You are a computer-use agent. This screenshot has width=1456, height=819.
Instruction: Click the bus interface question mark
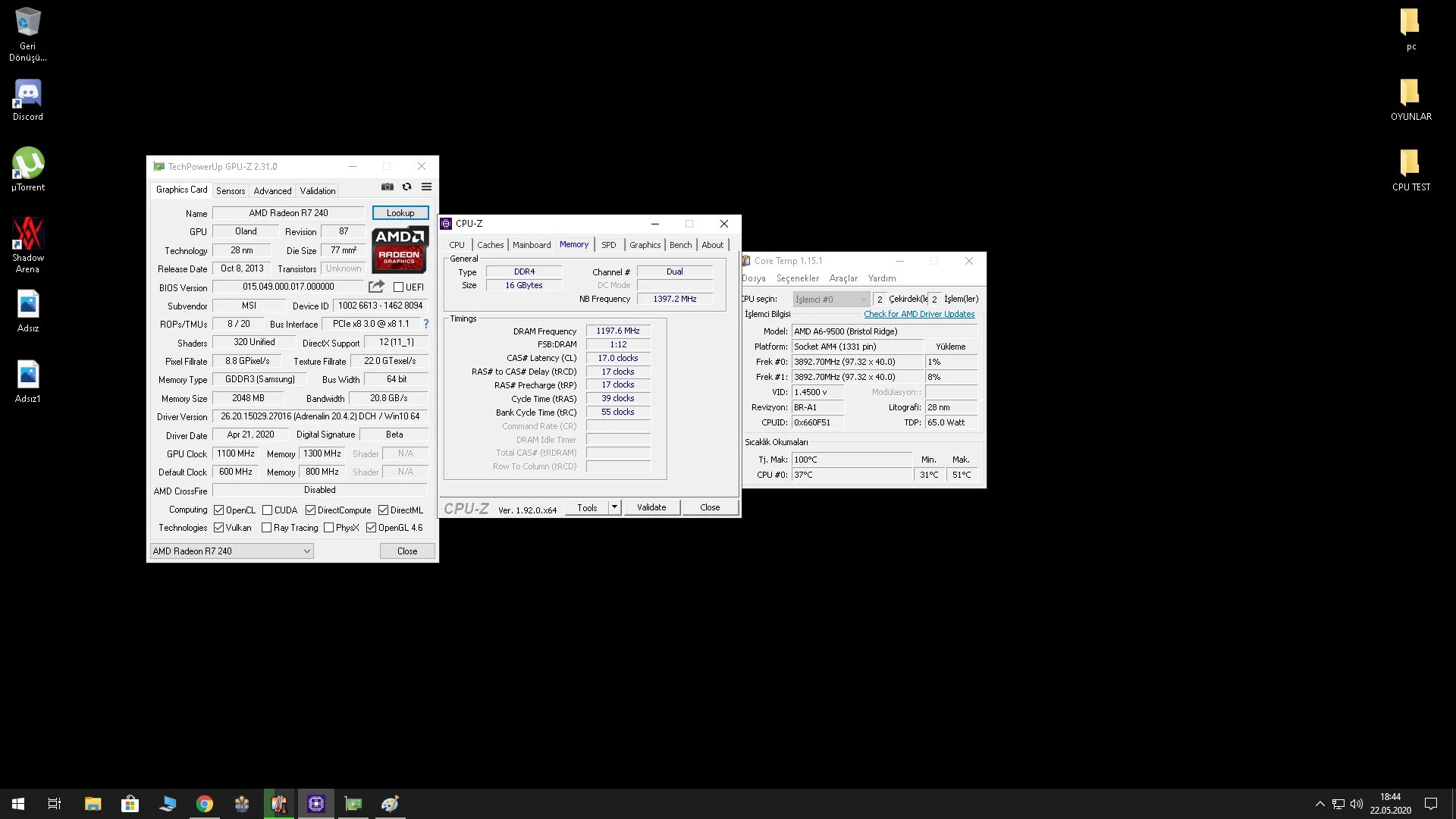coord(426,324)
